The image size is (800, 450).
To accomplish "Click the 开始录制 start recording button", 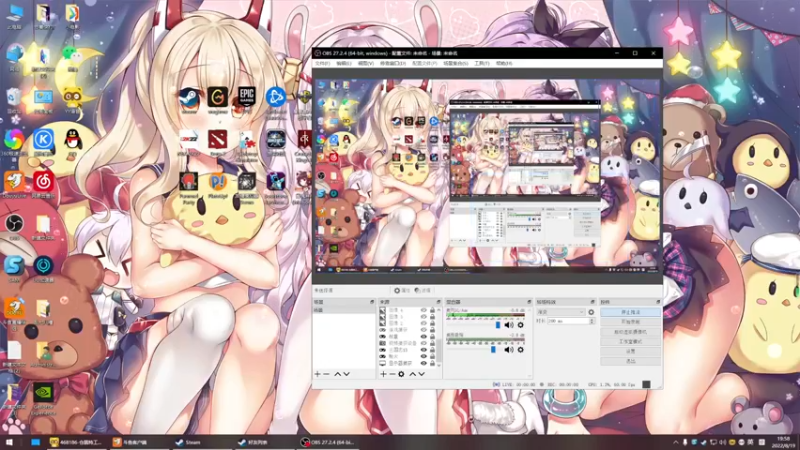I will coord(631,322).
